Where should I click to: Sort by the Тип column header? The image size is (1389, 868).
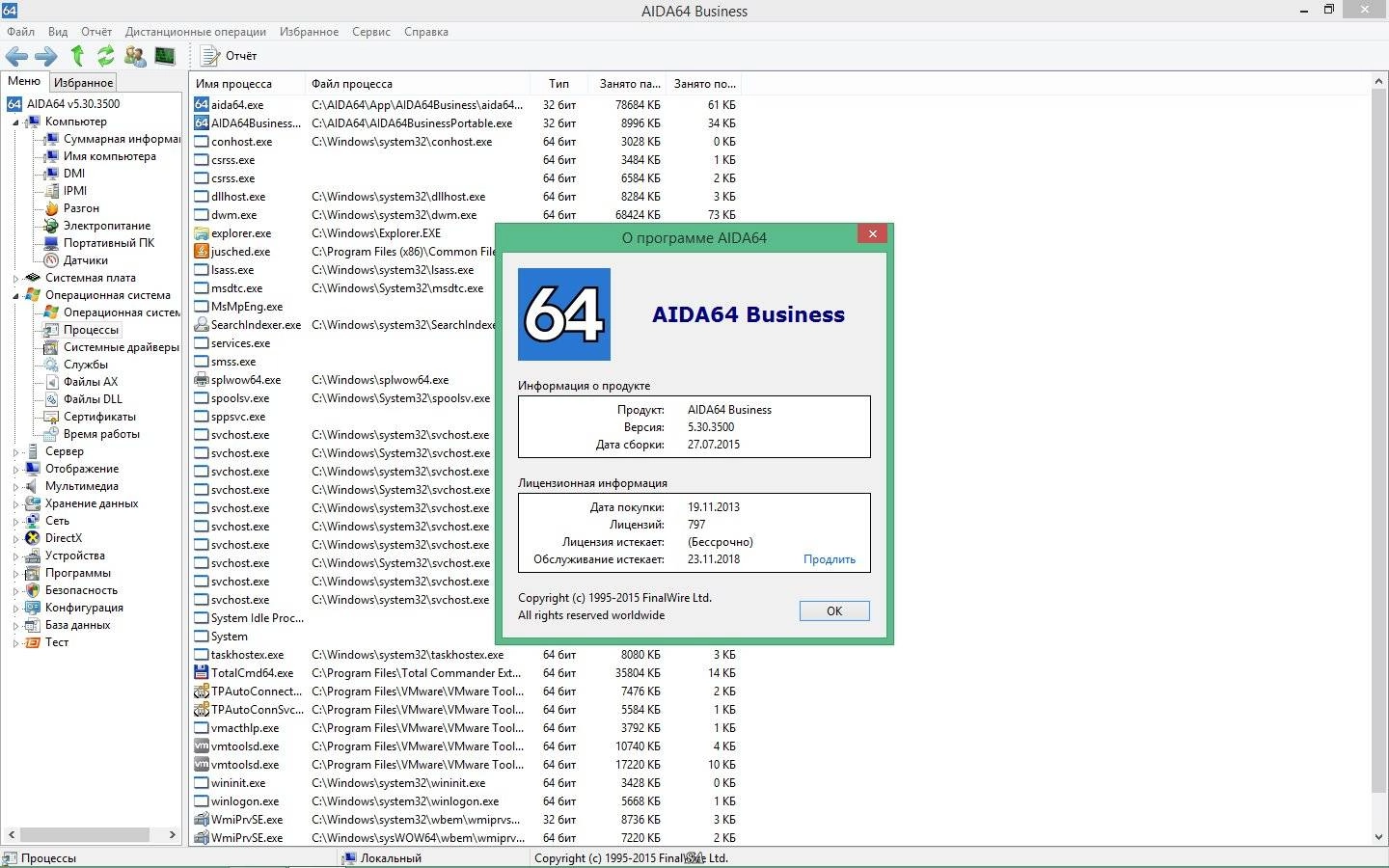click(558, 84)
